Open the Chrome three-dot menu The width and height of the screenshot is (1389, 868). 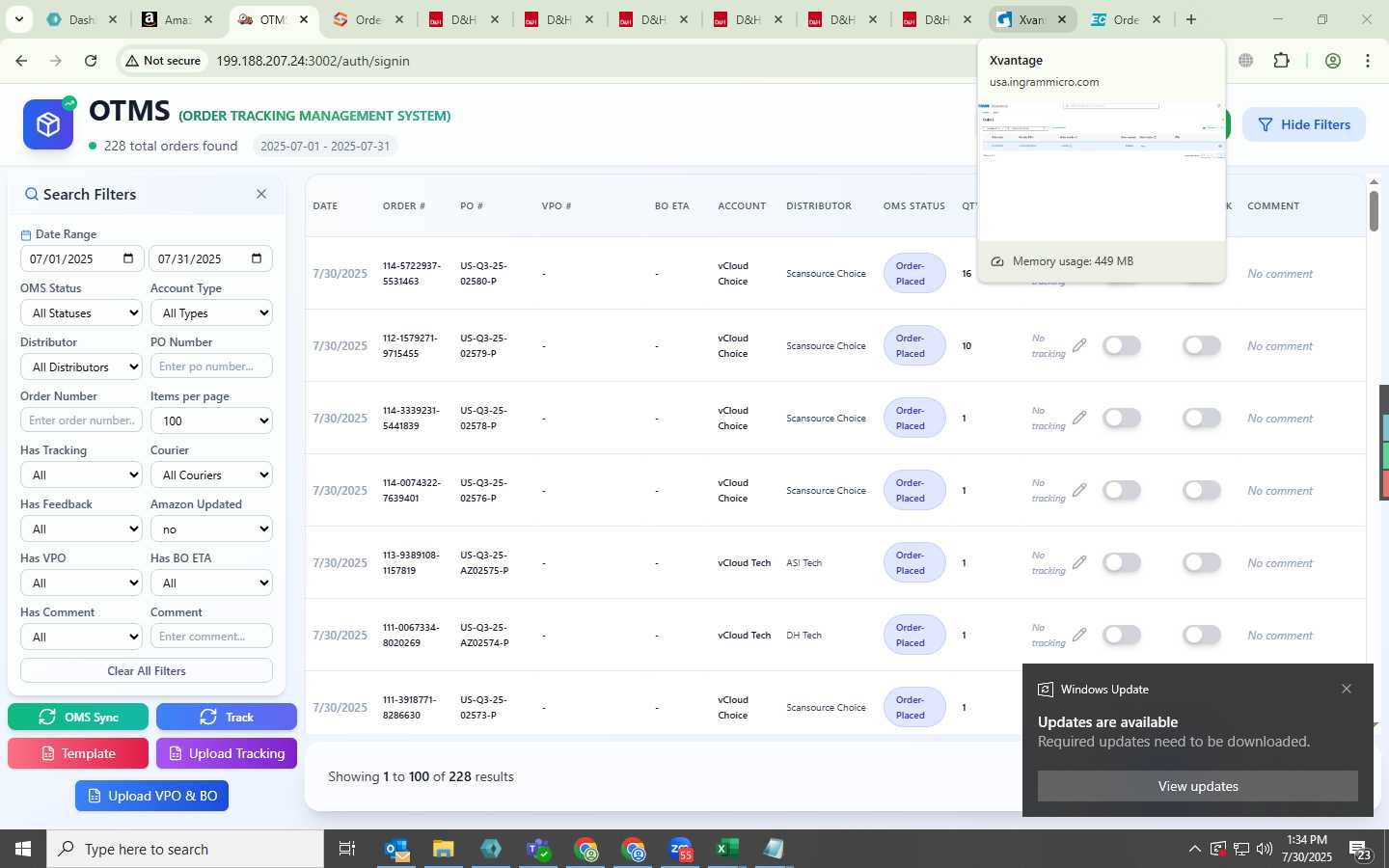pos(1368,61)
